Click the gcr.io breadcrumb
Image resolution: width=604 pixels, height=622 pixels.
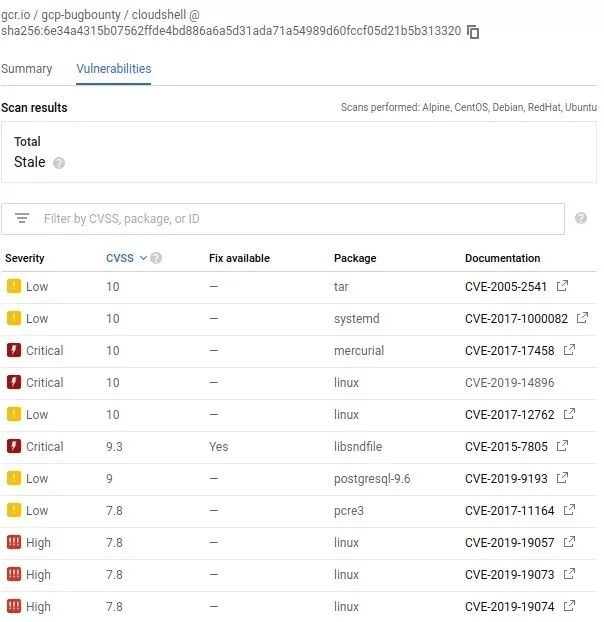[x=16, y=15]
